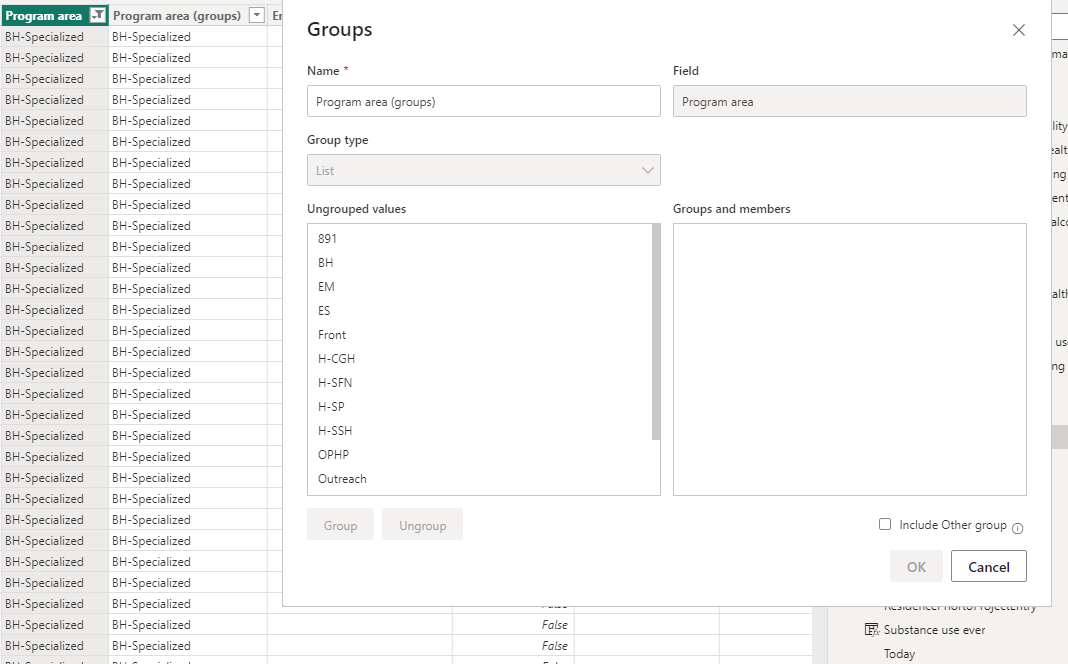Click the Program area (groups) column header

click(x=187, y=15)
